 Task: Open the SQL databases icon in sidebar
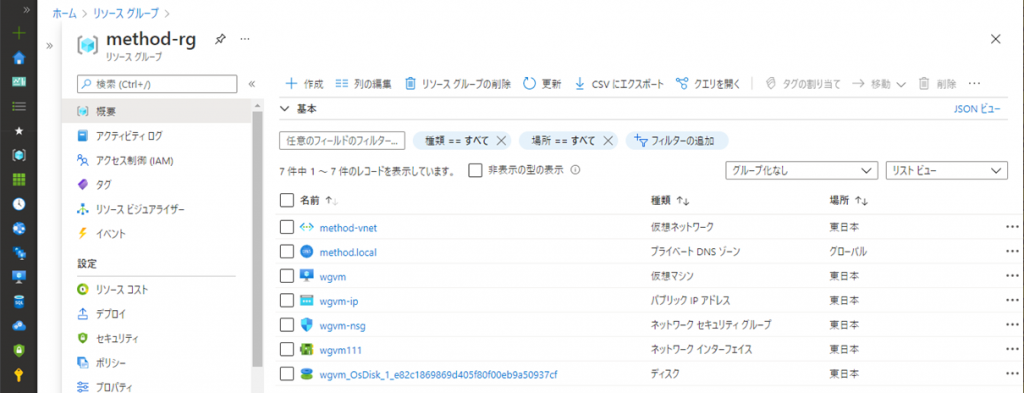pyautogui.click(x=19, y=301)
